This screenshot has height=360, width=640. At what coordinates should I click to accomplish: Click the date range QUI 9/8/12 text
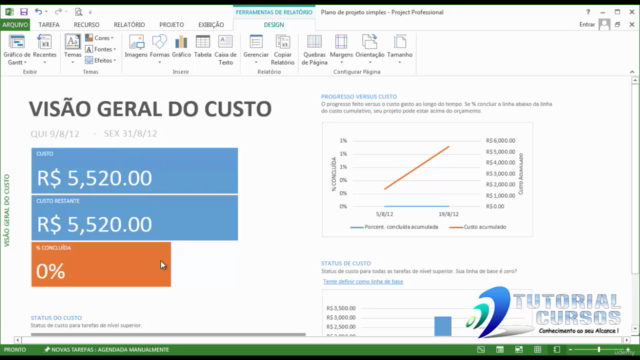coord(55,134)
